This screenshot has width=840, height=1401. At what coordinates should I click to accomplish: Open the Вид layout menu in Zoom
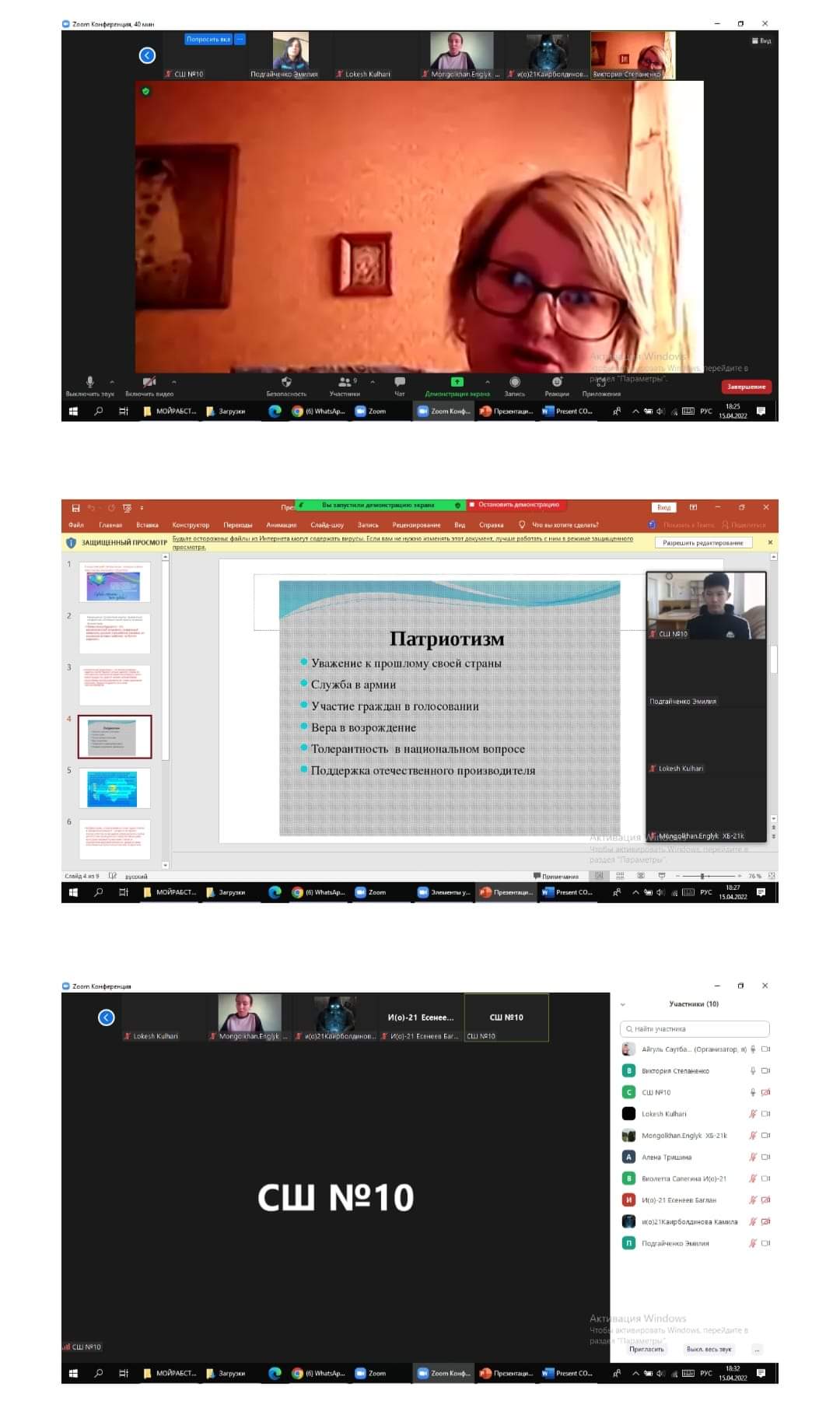(761, 40)
